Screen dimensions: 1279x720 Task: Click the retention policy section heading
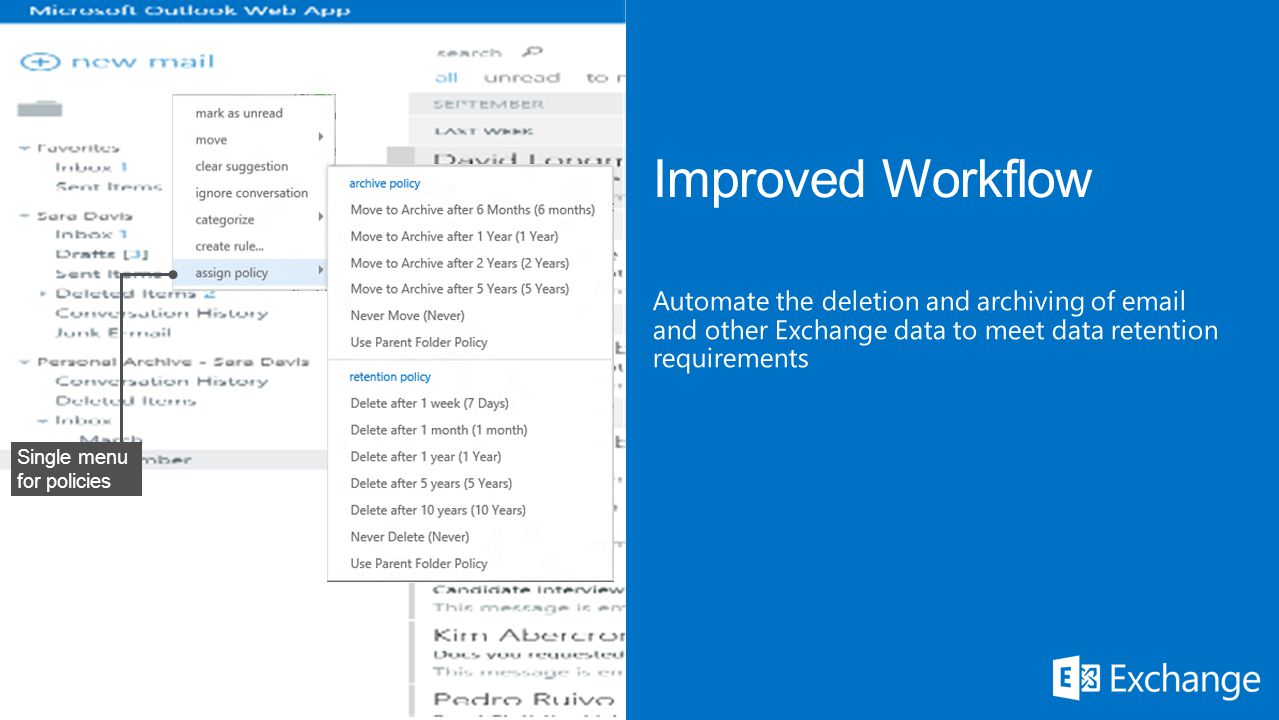390,377
